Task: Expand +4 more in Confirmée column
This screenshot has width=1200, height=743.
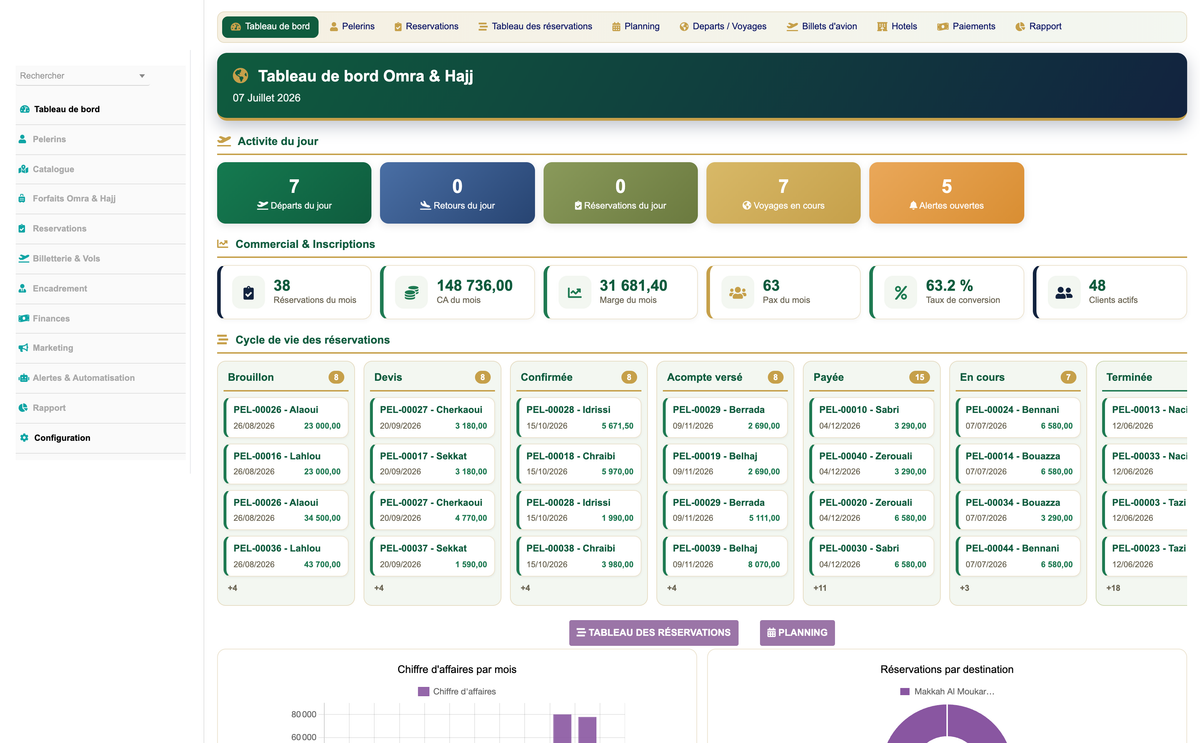Action: [525, 588]
